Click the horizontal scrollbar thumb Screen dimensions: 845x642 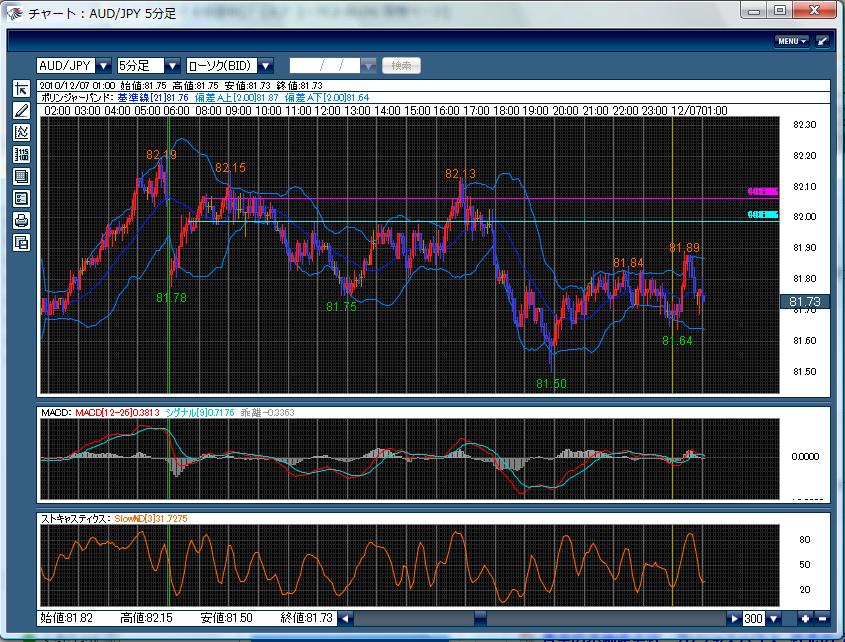coord(480,618)
